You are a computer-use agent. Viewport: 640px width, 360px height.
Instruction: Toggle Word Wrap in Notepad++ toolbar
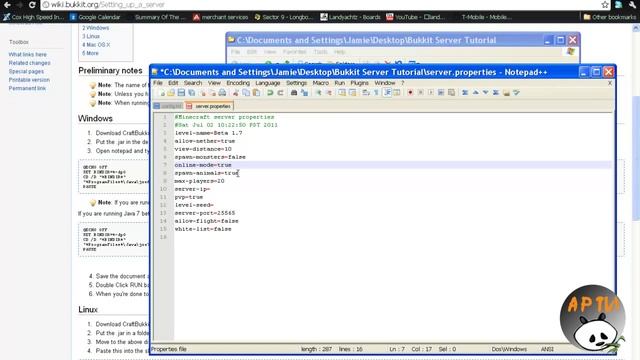coord(367,93)
